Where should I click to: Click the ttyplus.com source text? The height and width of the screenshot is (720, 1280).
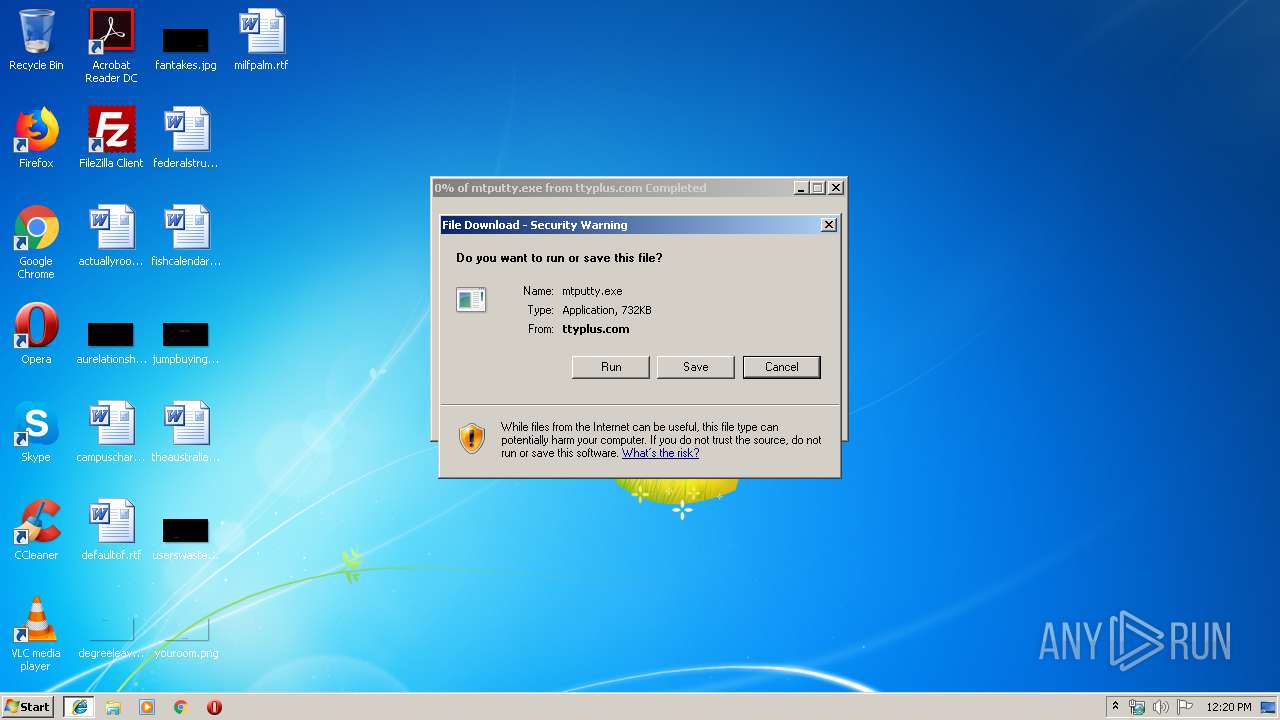coord(595,329)
